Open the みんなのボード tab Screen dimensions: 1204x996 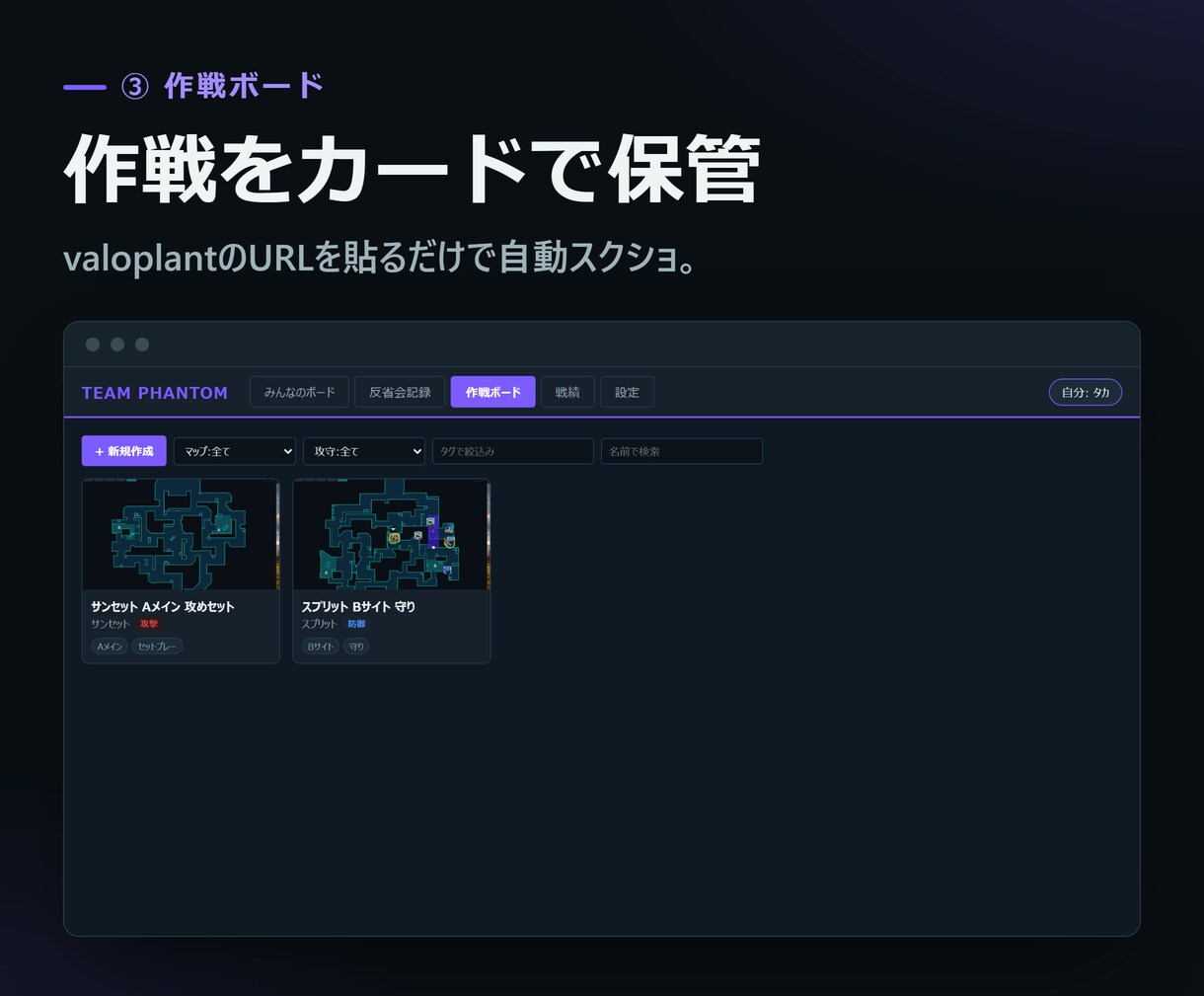pyautogui.click(x=299, y=392)
